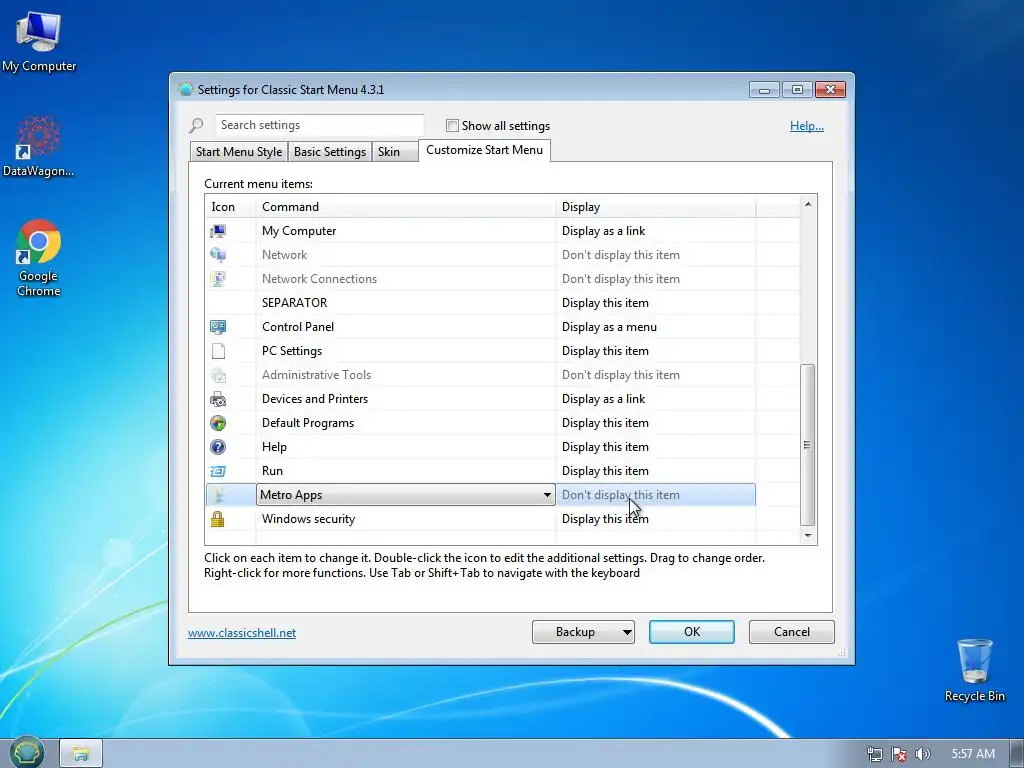The image size is (1024, 768).
Task: Click the list scroll down arrow
Action: 808,536
